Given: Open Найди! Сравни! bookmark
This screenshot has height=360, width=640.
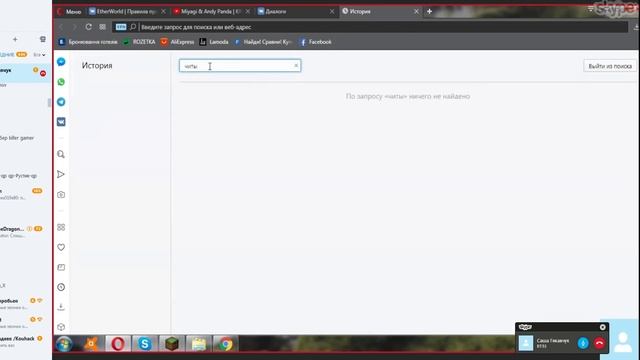Looking at the screenshot, I should tap(263, 42).
